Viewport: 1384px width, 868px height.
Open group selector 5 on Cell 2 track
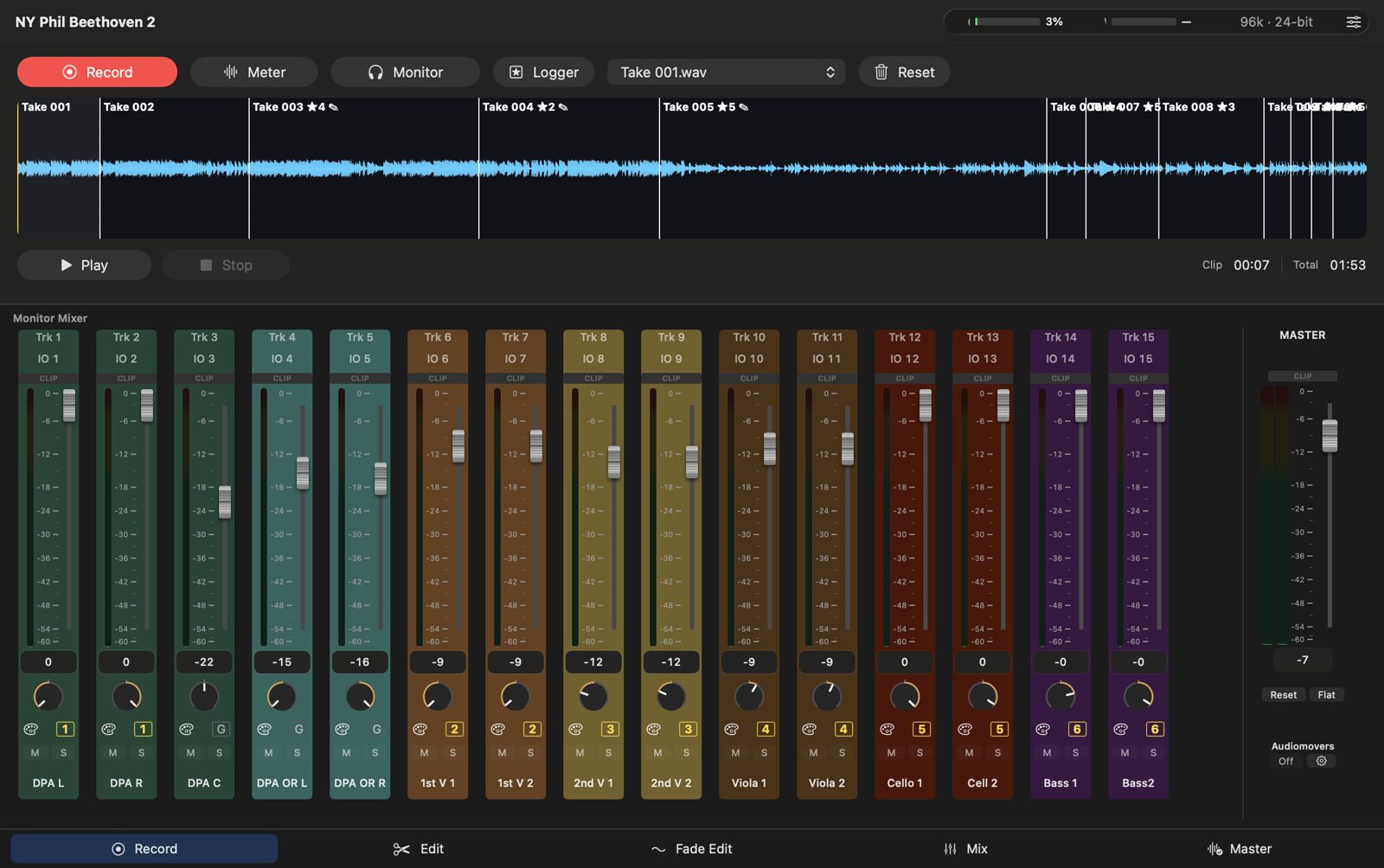999,729
